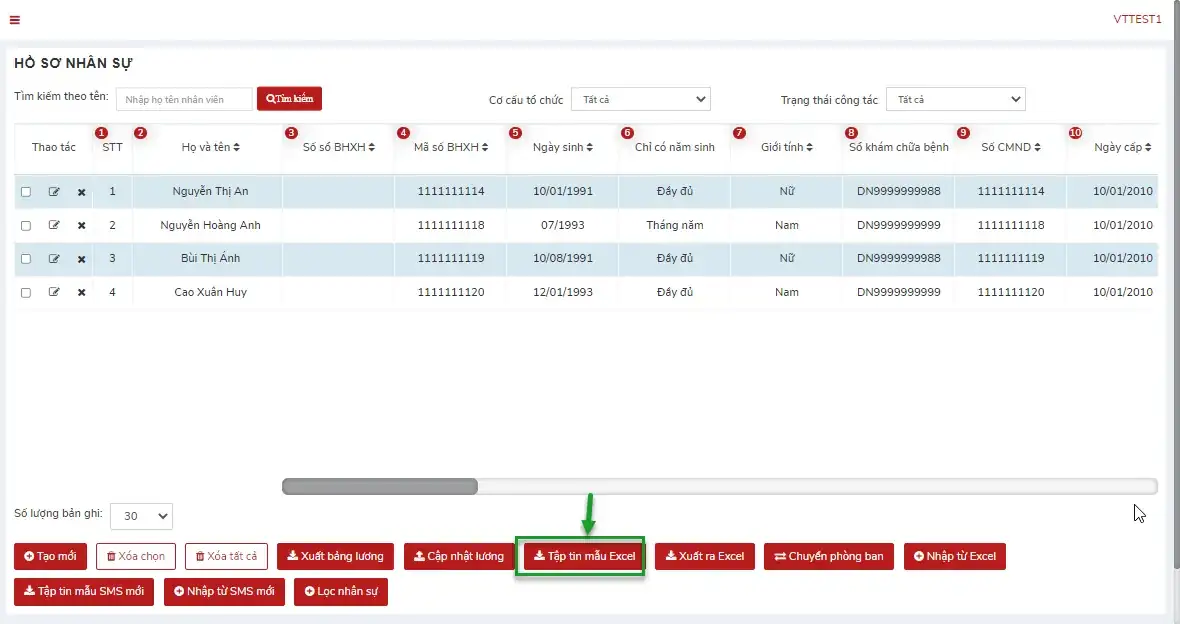The height and width of the screenshot is (624, 1180).
Task: Sort by Số CMND column arrows
Action: coord(1037,148)
